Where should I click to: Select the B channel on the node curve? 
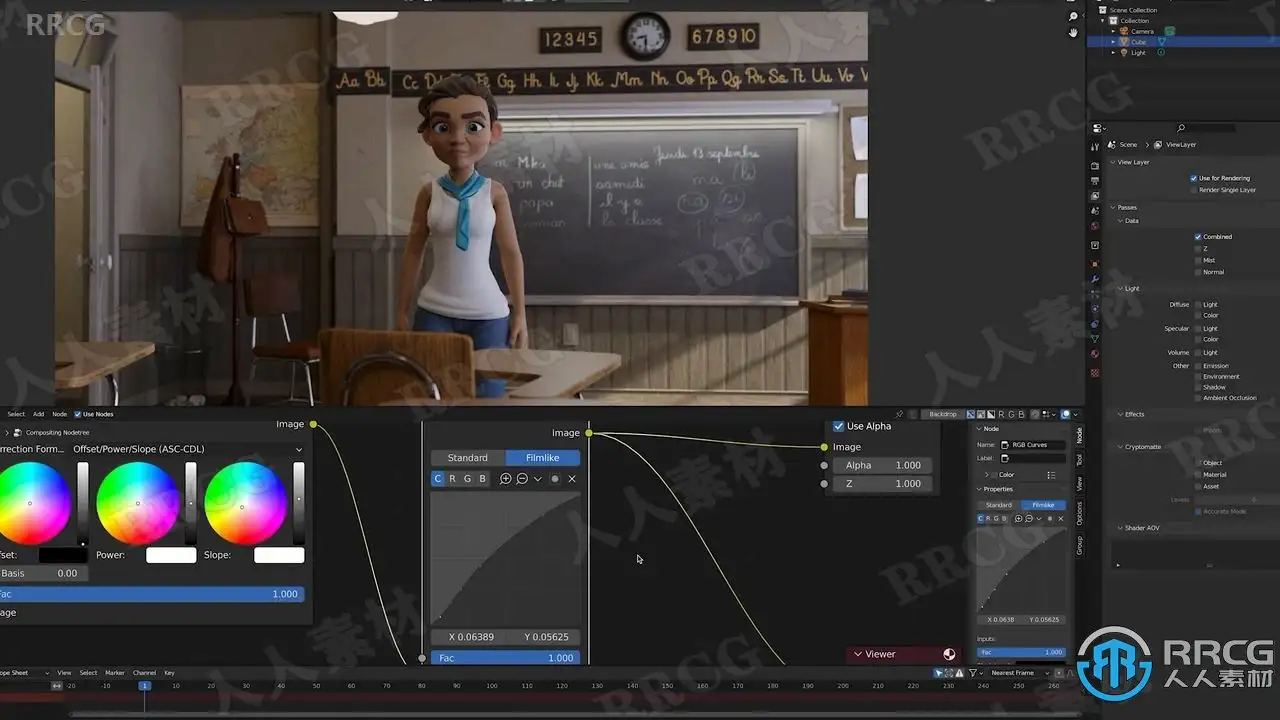pos(482,479)
